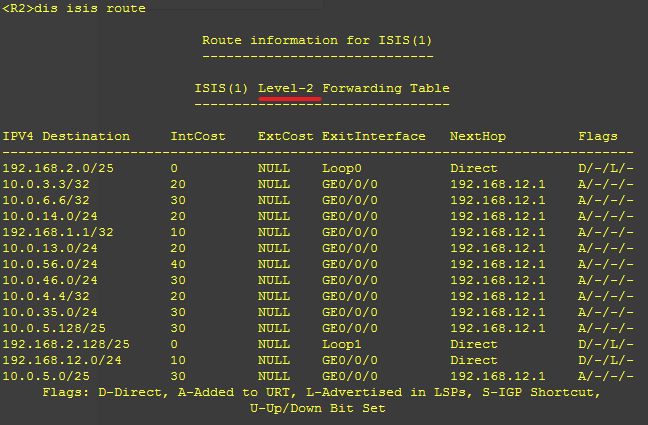The image size is (648, 425).
Task: Click the 'U-Up/Down Bit Set' legend text
Action: pos(317,408)
